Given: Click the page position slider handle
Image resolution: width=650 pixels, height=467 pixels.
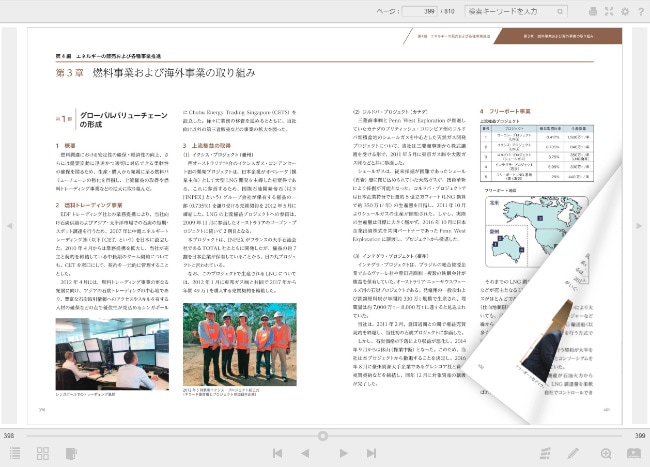Looking at the screenshot, I should [322, 436].
